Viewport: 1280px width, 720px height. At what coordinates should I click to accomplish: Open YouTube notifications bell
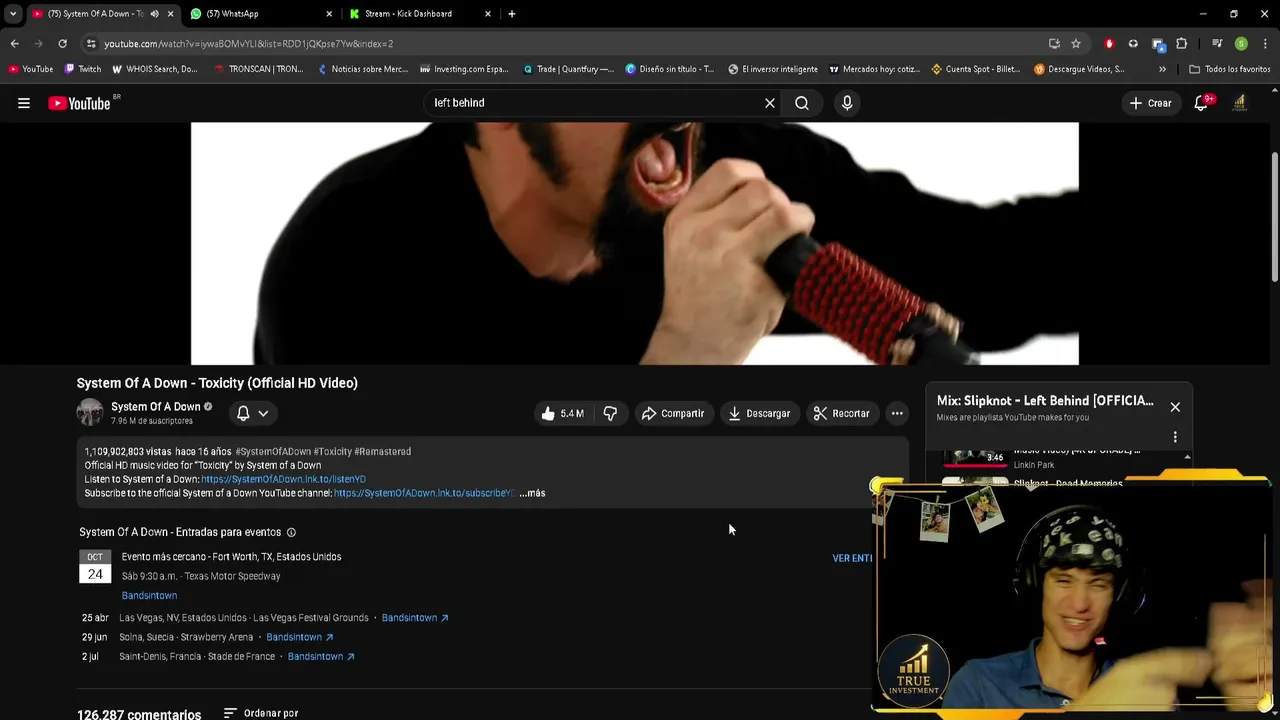pyautogui.click(x=1202, y=103)
